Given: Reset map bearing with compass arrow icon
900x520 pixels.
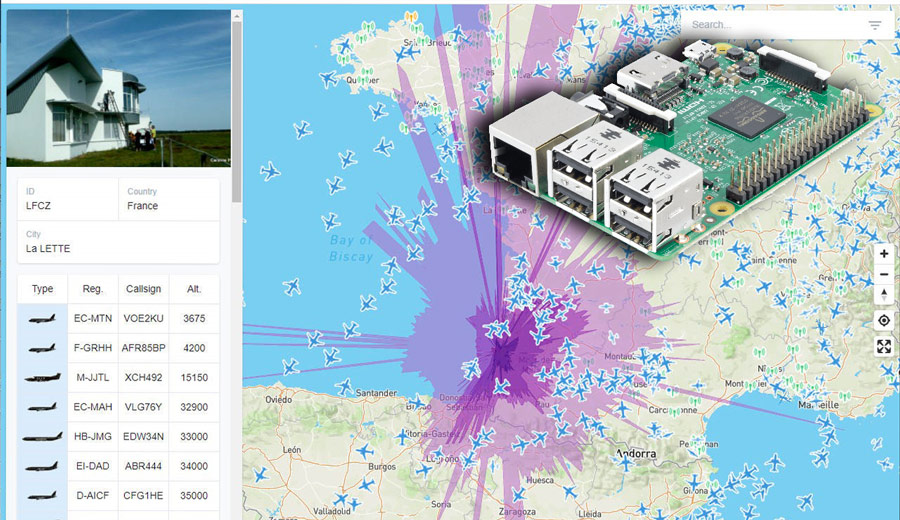Looking at the screenshot, I should click(x=884, y=294).
